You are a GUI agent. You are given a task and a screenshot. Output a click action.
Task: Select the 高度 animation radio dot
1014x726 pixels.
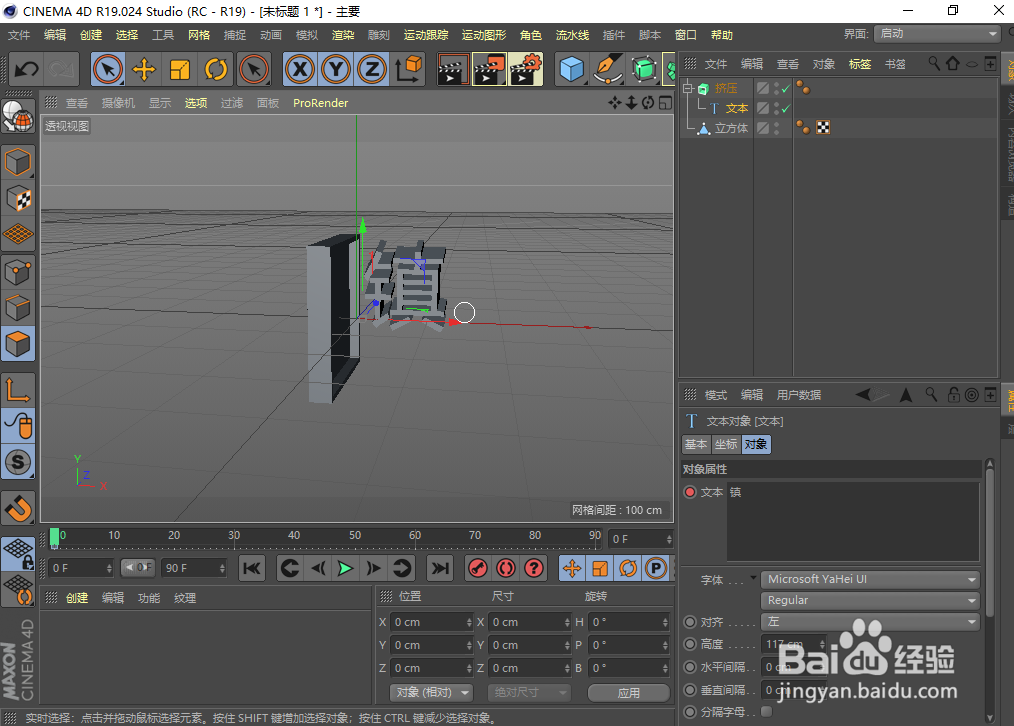pos(690,644)
